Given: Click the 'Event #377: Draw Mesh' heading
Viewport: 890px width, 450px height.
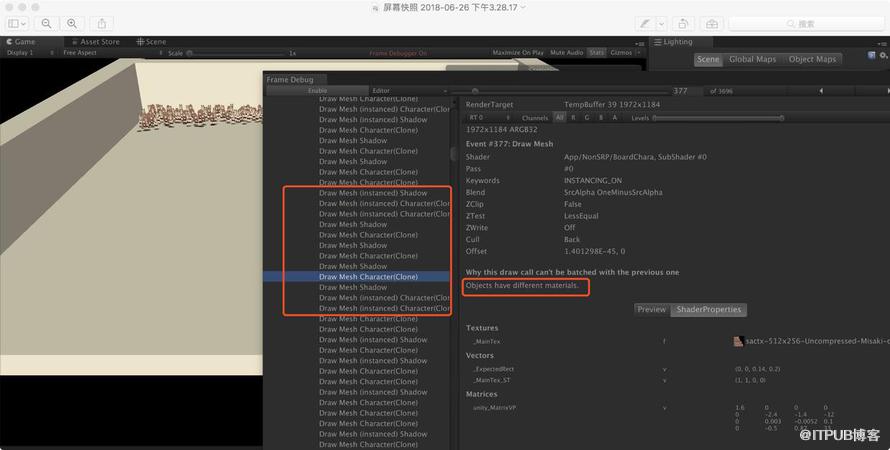Looking at the screenshot, I should point(509,144).
